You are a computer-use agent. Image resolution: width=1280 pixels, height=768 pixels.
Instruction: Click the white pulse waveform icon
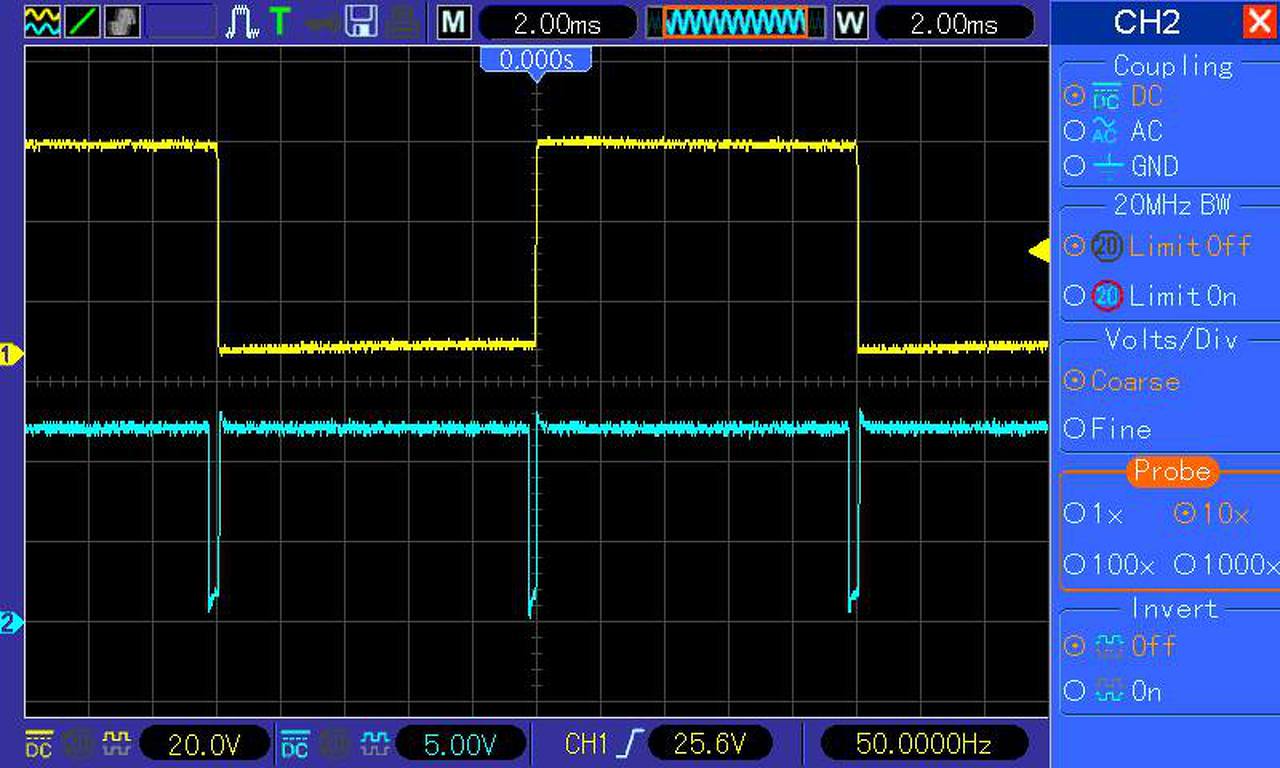click(x=242, y=22)
